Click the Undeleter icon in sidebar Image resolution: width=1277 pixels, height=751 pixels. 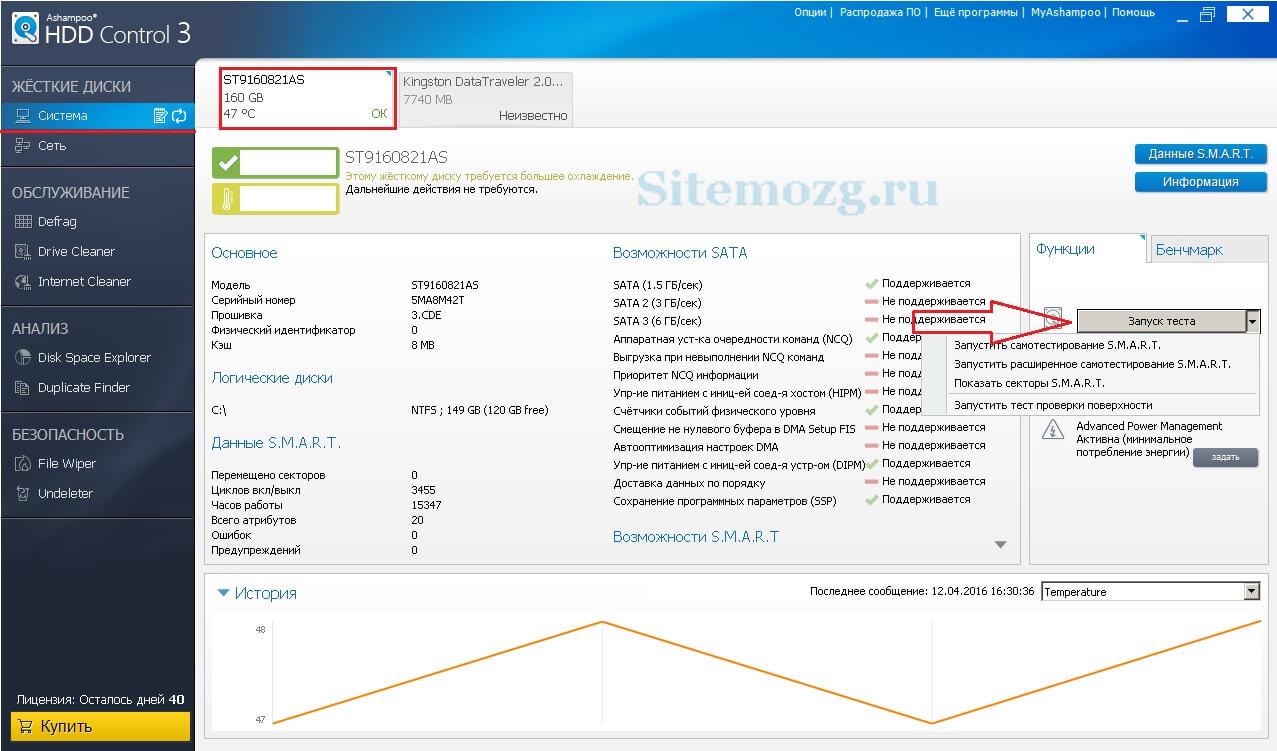point(22,494)
